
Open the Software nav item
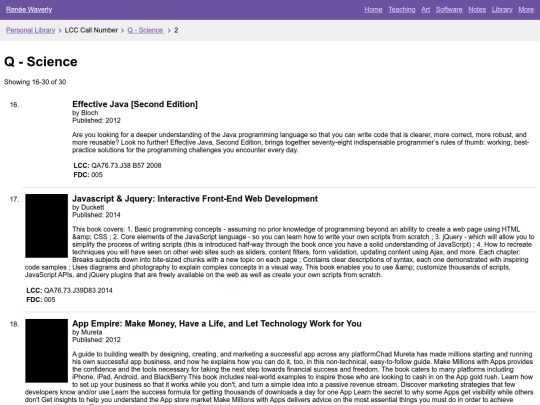(x=449, y=10)
